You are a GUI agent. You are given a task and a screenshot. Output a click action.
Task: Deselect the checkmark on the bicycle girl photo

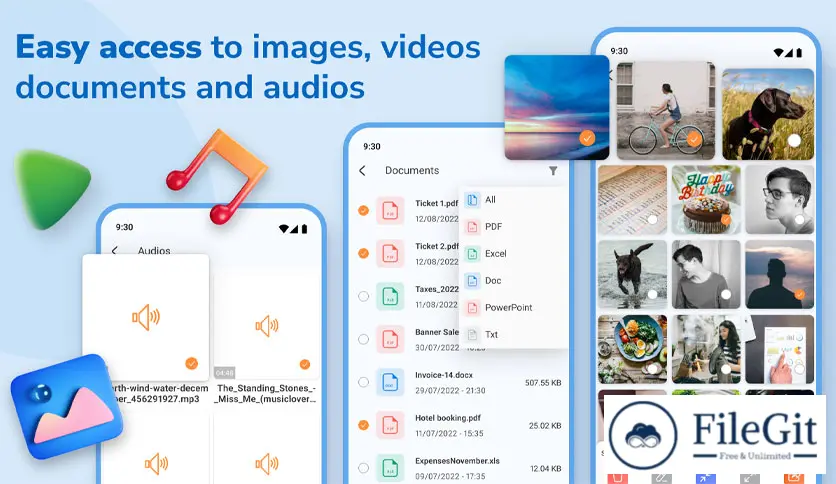click(x=694, y=139)
